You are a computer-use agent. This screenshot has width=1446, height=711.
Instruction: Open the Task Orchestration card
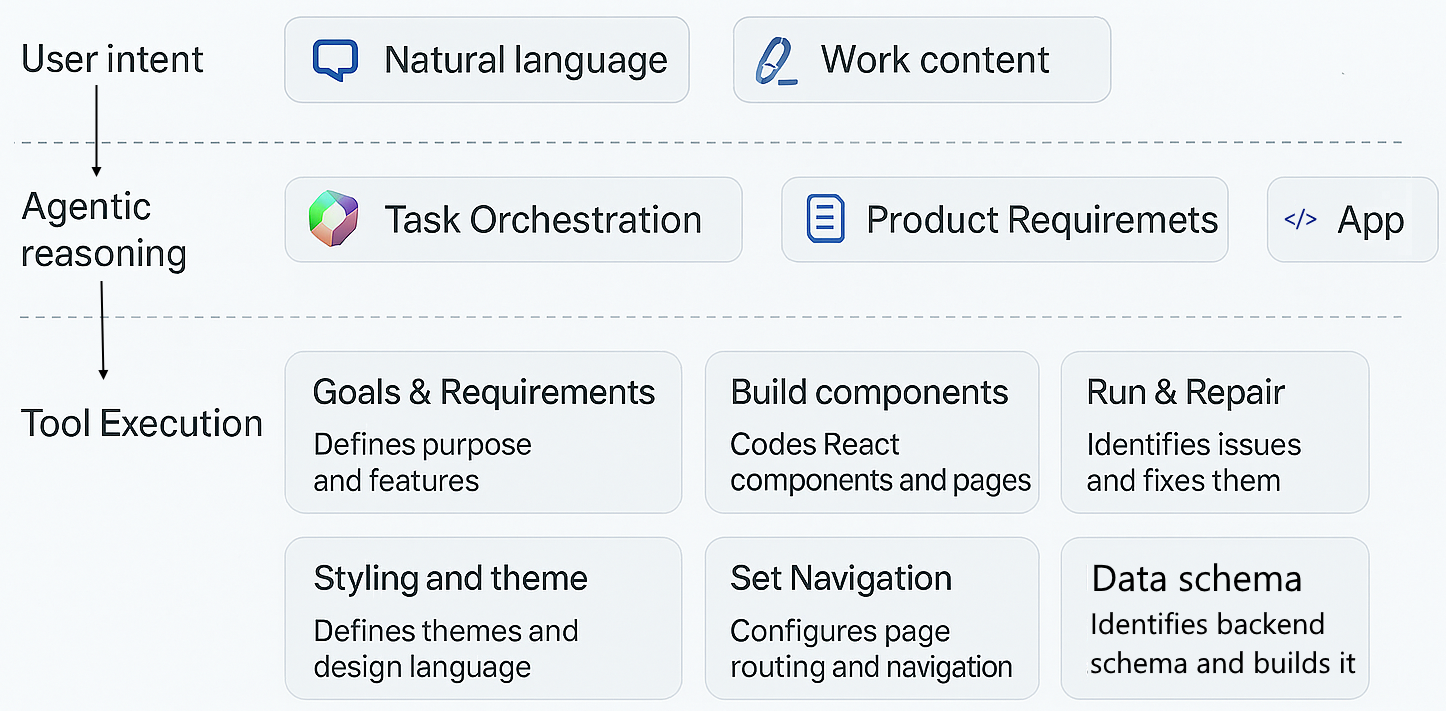pyautogui.click(x=513, y=220)
